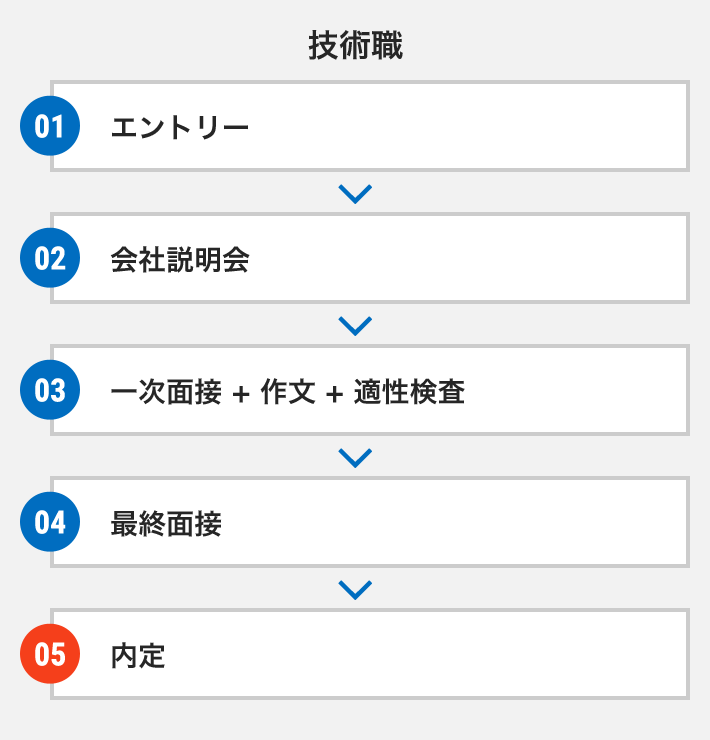Click chevron arrow below 最終面接 box

(355, 590)
